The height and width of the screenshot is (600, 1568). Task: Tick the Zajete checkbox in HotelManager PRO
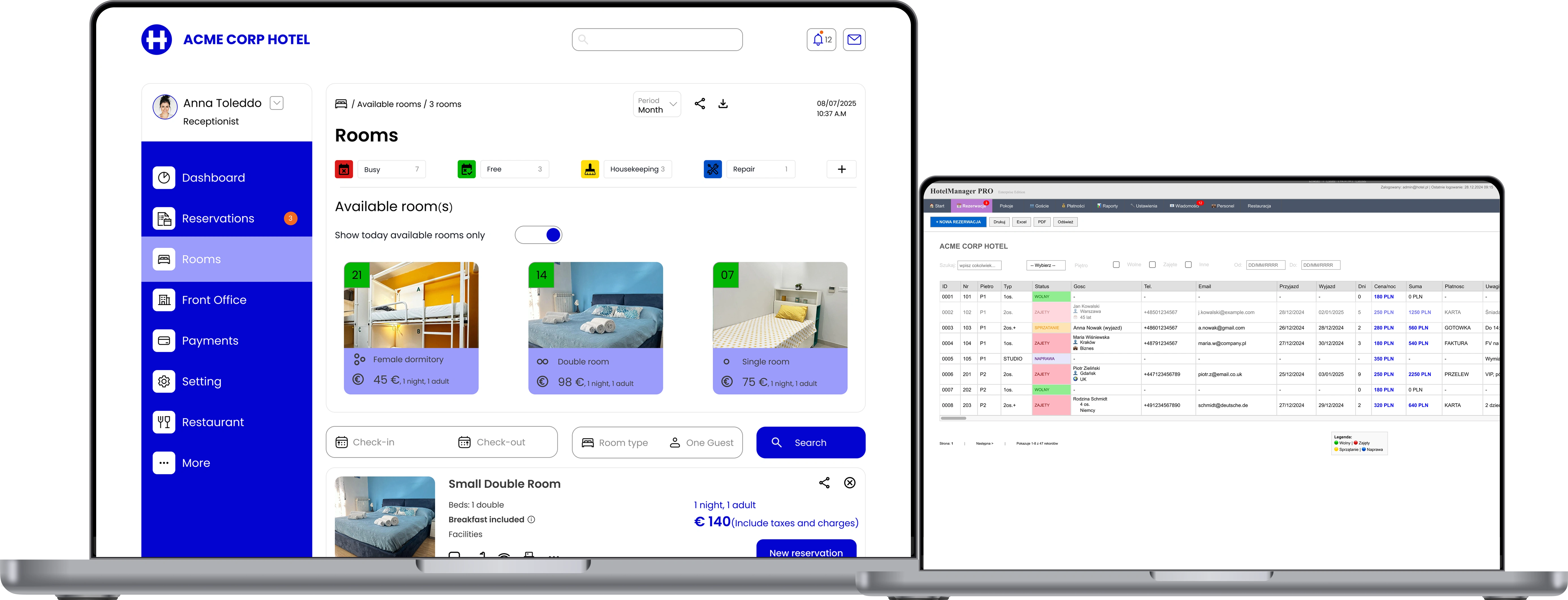[x=1152, y=264]
